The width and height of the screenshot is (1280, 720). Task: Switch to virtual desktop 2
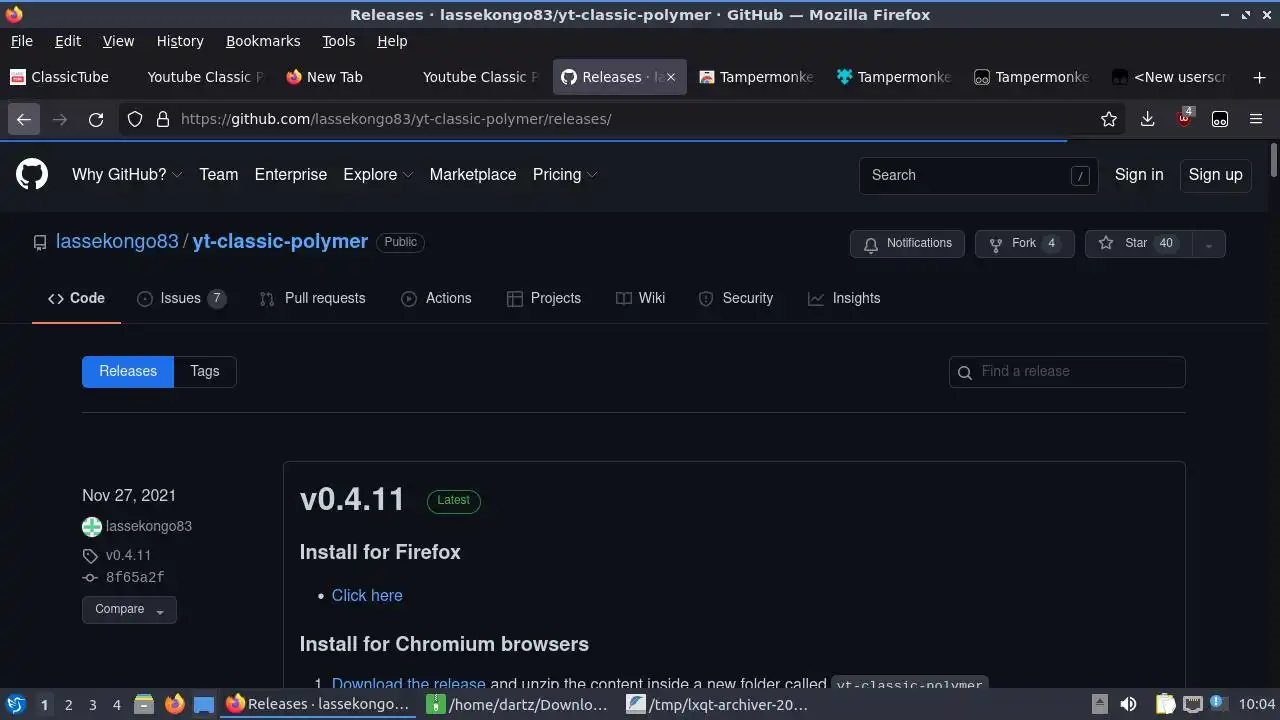pos(68,704)
